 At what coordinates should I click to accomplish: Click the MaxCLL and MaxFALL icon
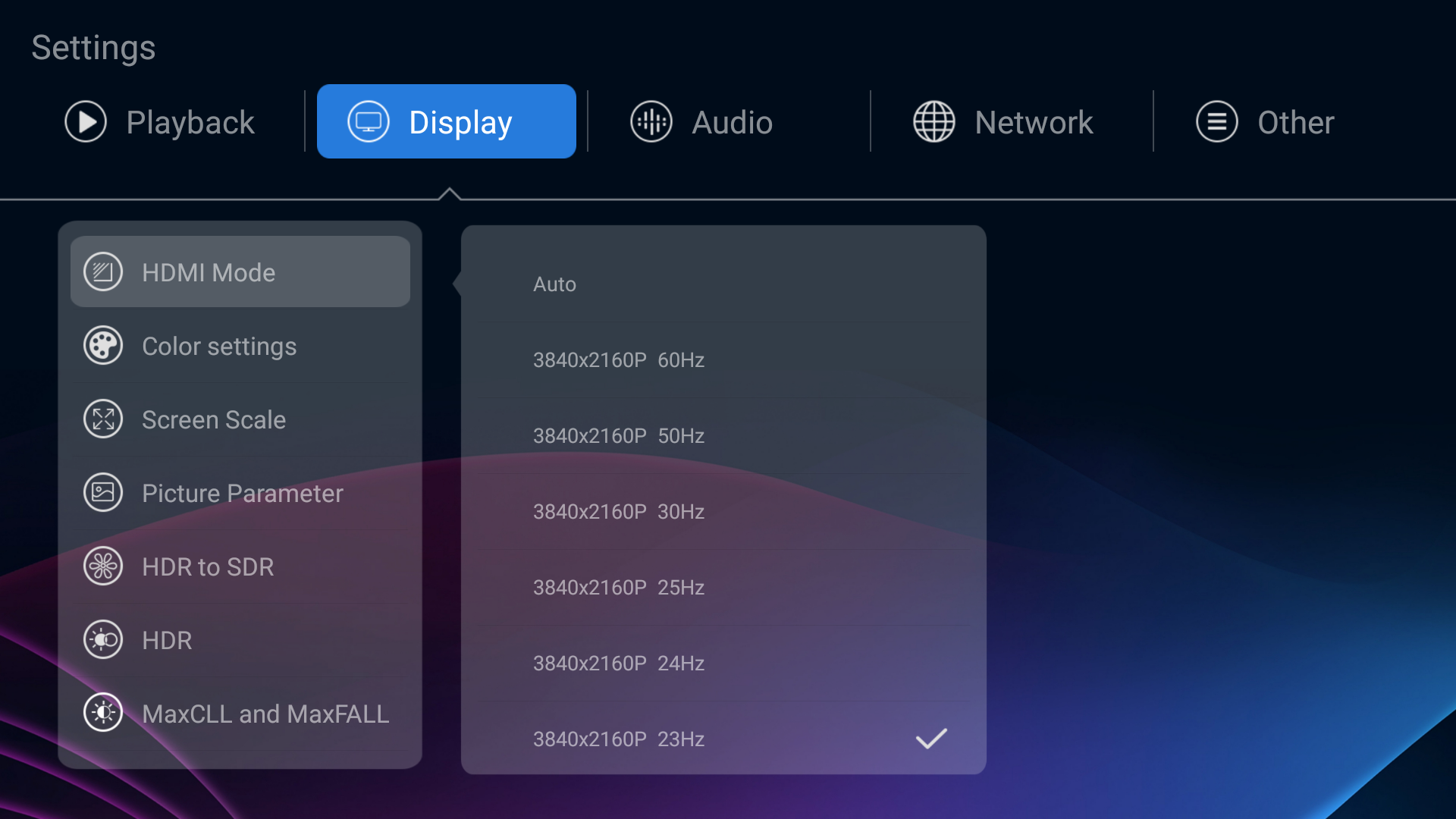[103, 714]
